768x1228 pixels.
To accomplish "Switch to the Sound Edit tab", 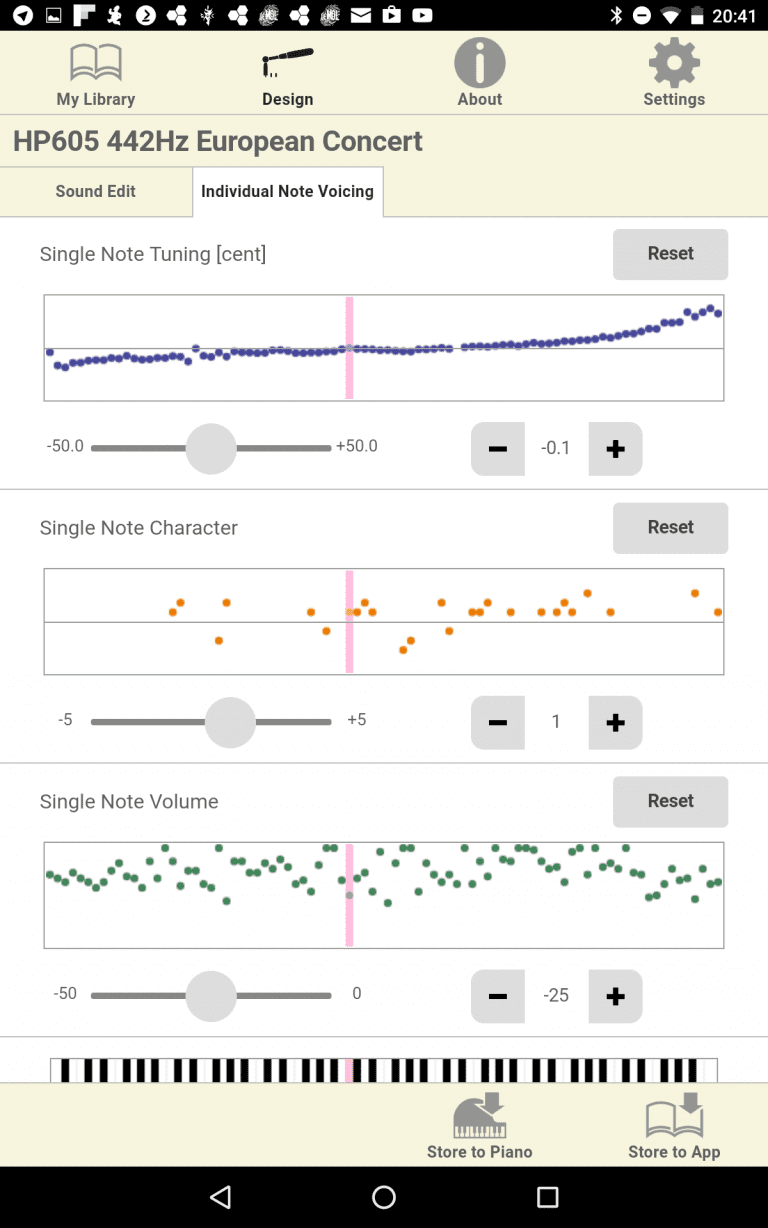I will coord(95,191).
